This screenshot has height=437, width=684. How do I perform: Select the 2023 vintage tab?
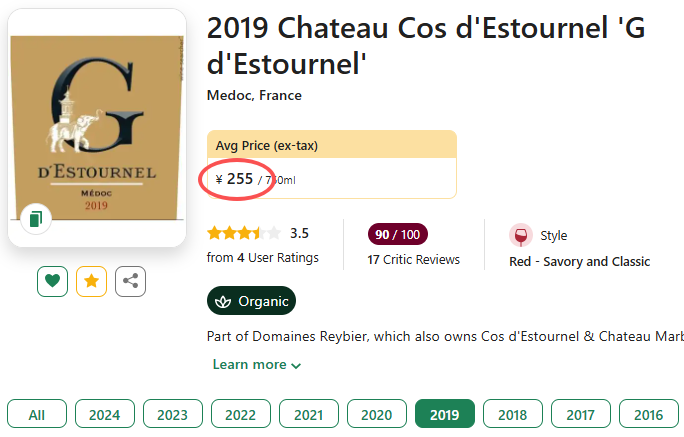tap(172, 414)
